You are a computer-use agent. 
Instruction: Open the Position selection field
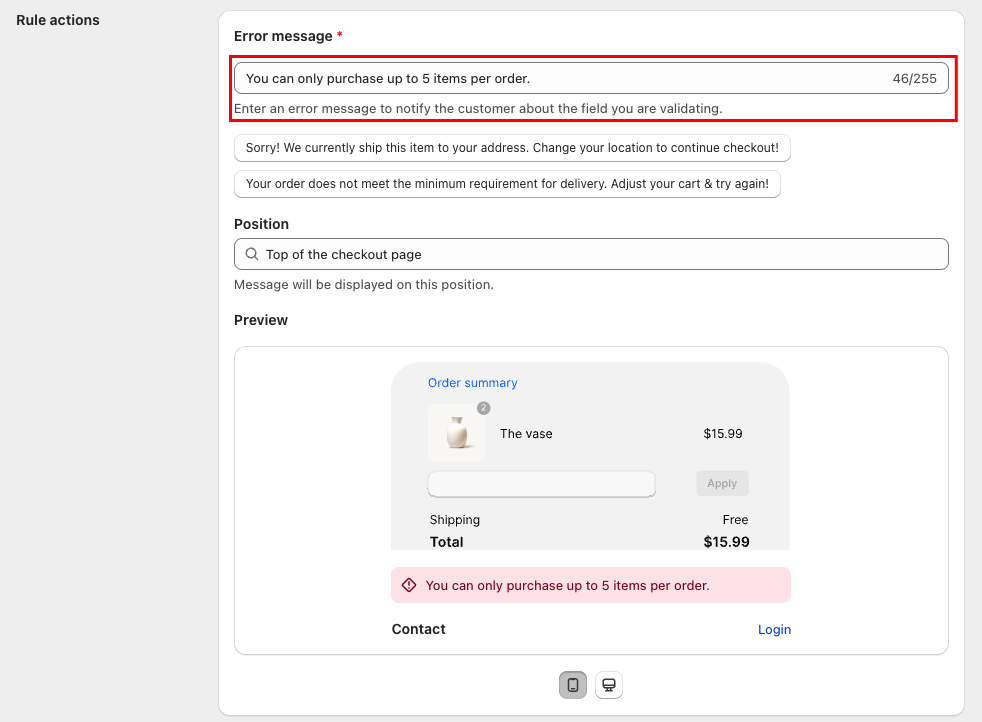click(x=590, y=254)
